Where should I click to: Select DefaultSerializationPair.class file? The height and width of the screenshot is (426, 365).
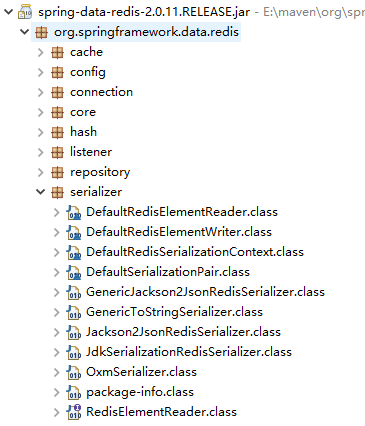tap(168, 272)
